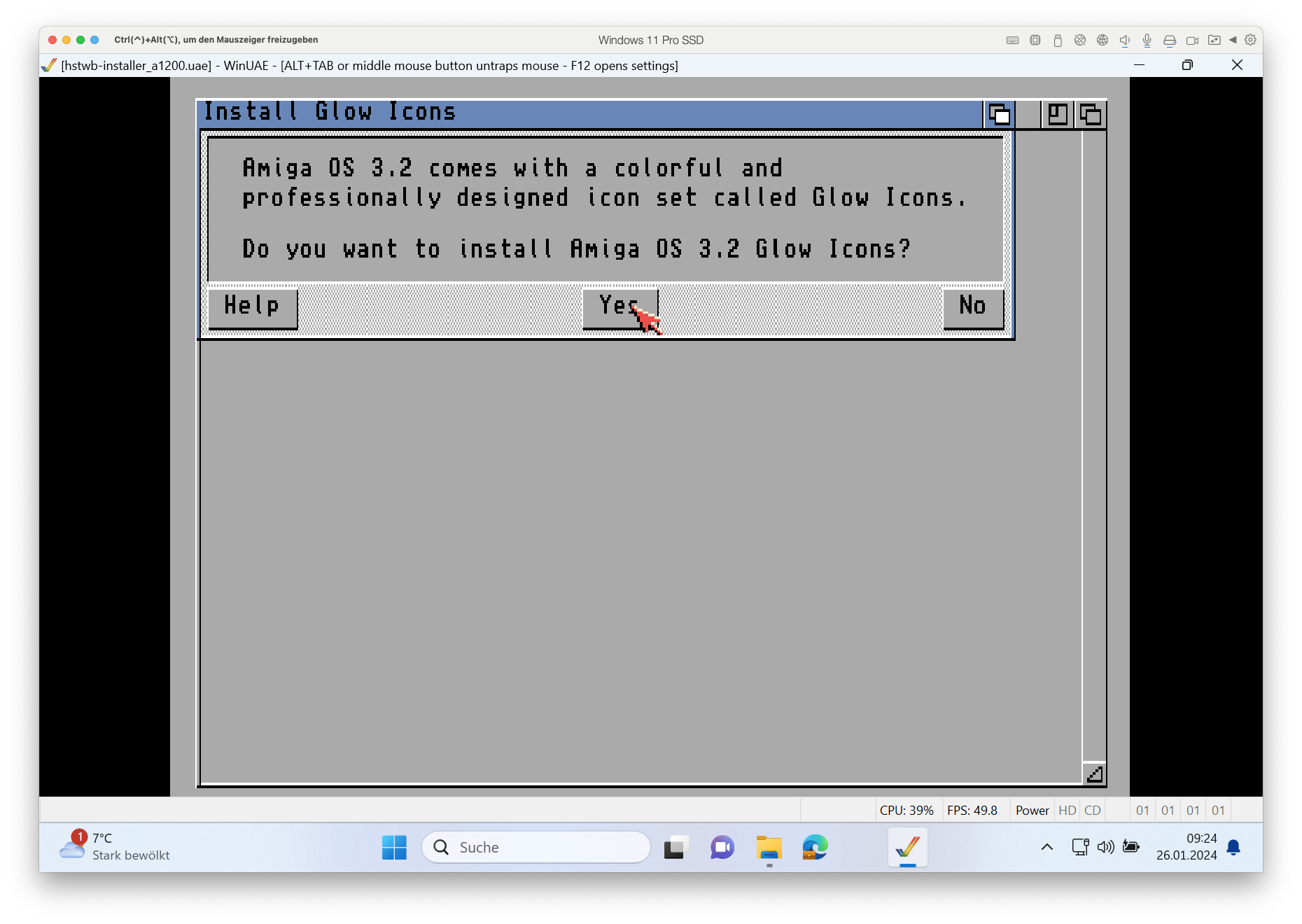Toggle the VM sound speaker icon
The height and width of the screenshot is (924, 1302).
[x=1124, y=41]
